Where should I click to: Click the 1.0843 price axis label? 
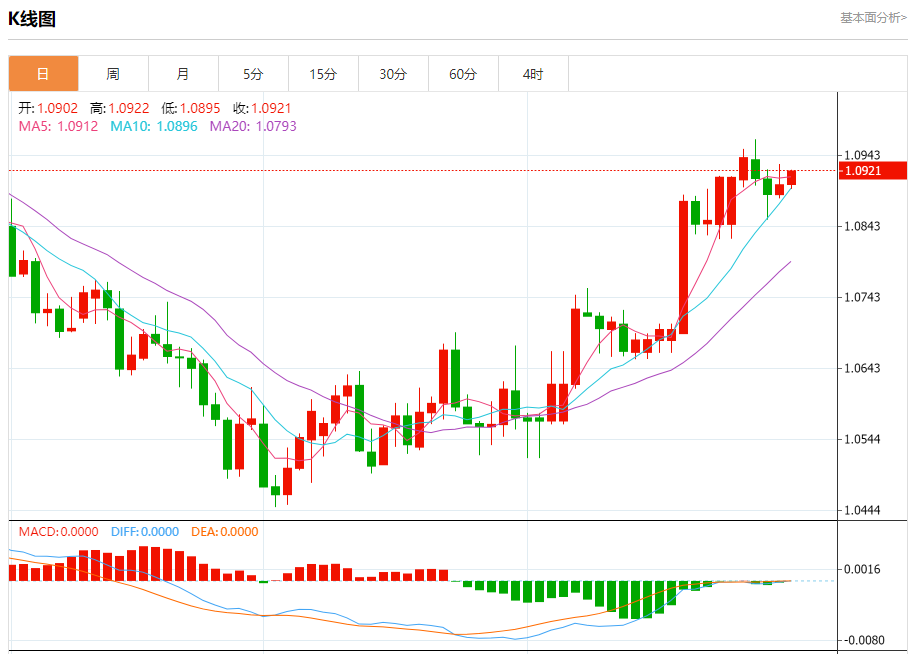(862, 226)
